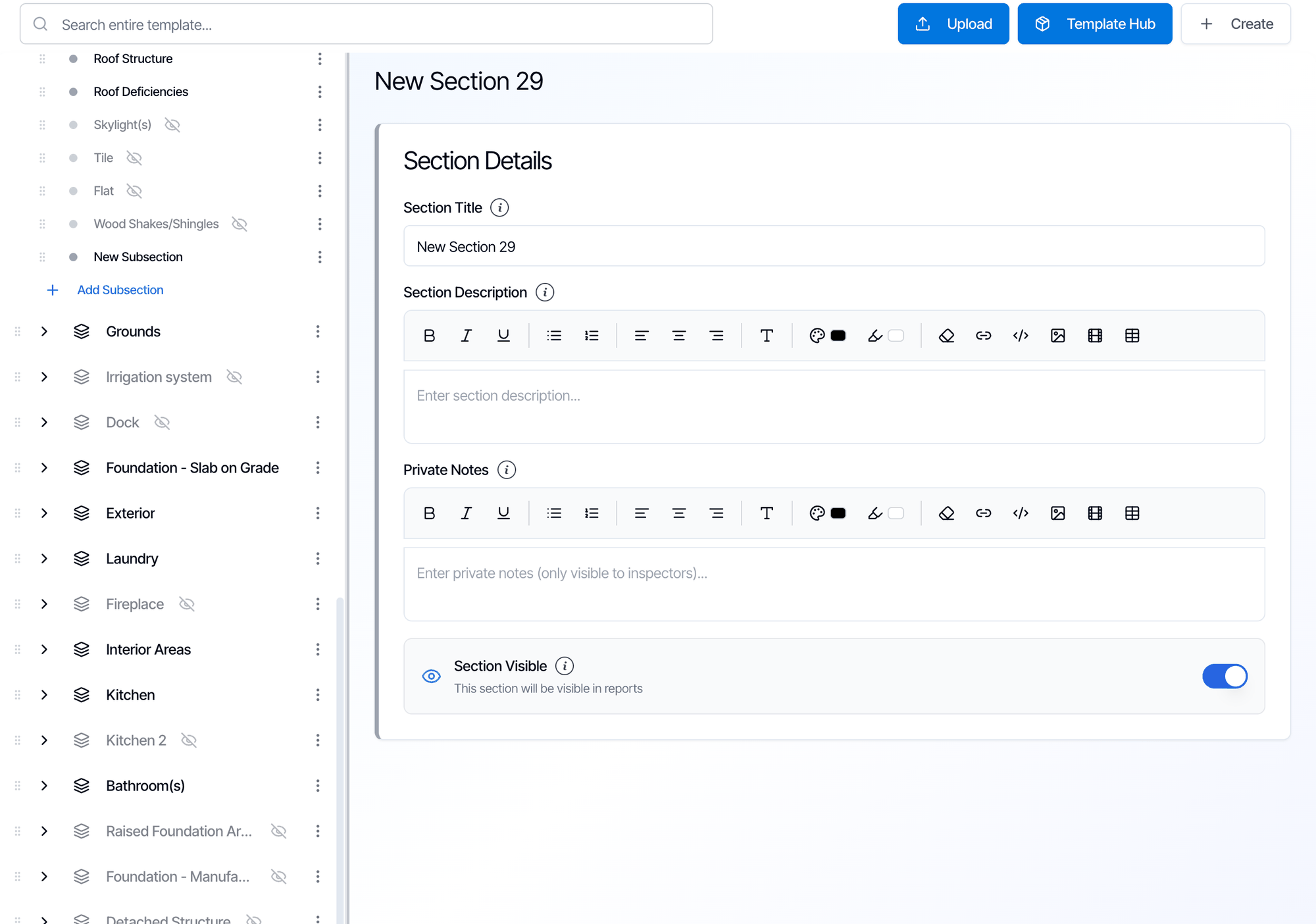The image size is (1316, 924).
Task: Apply italic in Section Description toolbar
Action: [467, 336]
